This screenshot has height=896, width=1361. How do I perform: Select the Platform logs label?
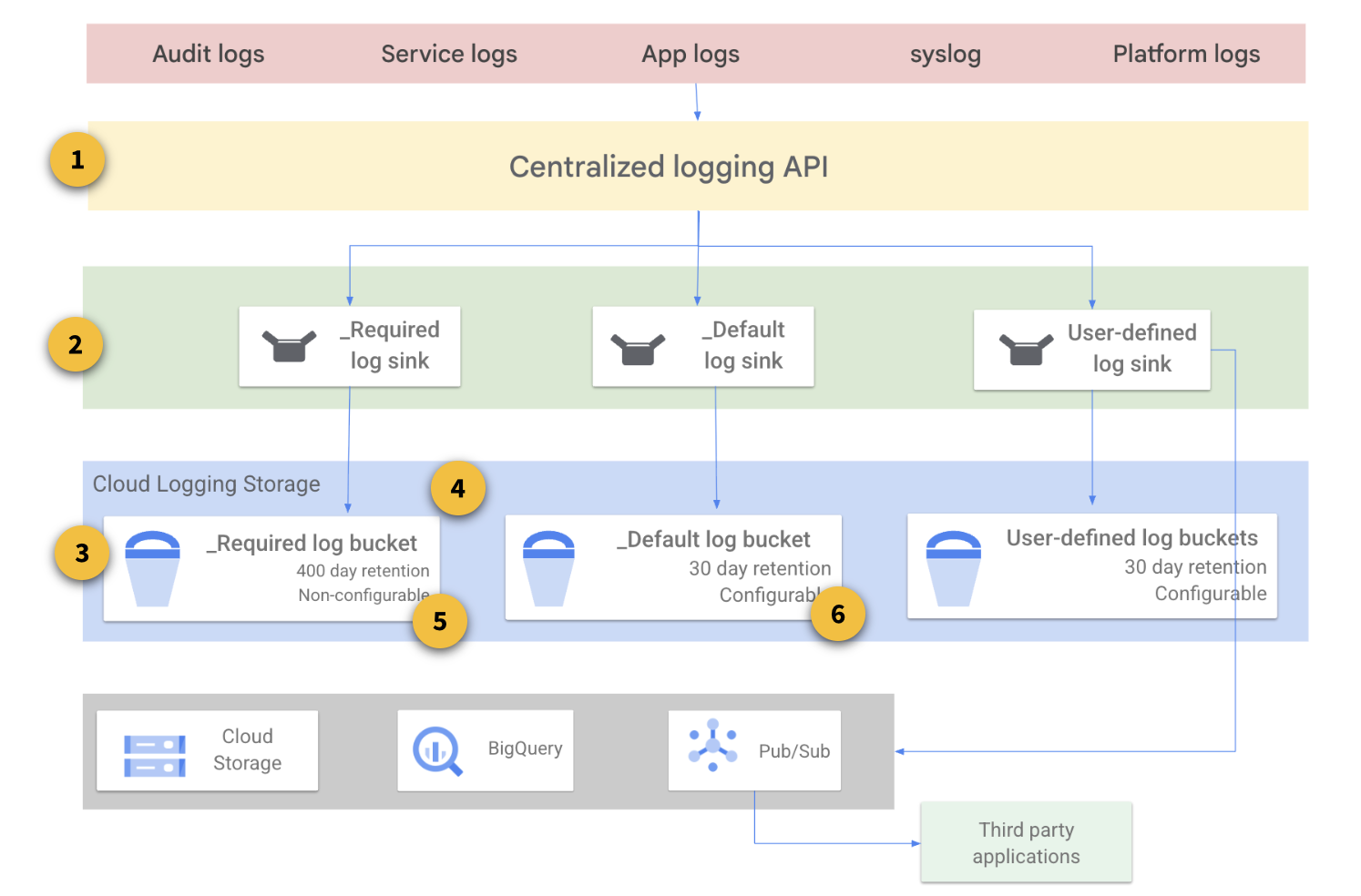(x=1186, y=54)
